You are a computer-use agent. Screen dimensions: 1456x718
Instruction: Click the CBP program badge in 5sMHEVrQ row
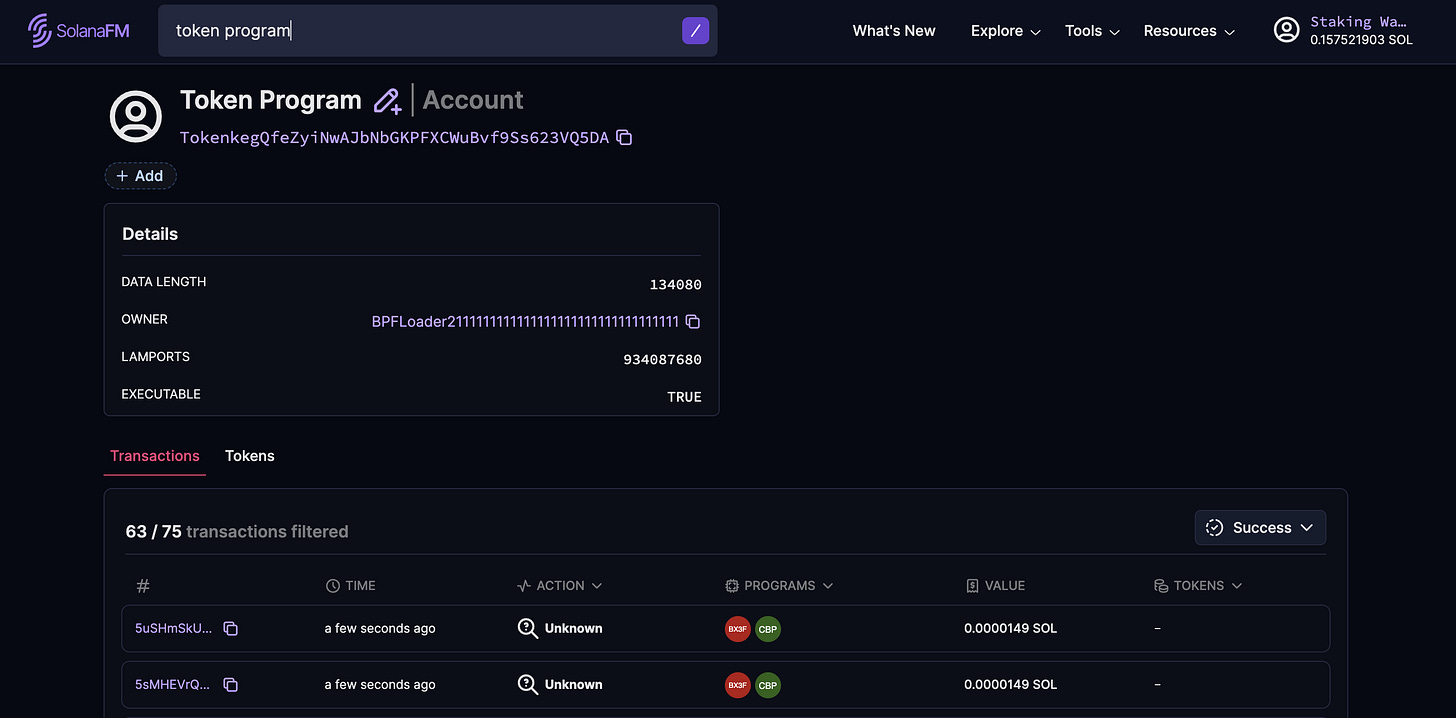[x=768, y=685]
